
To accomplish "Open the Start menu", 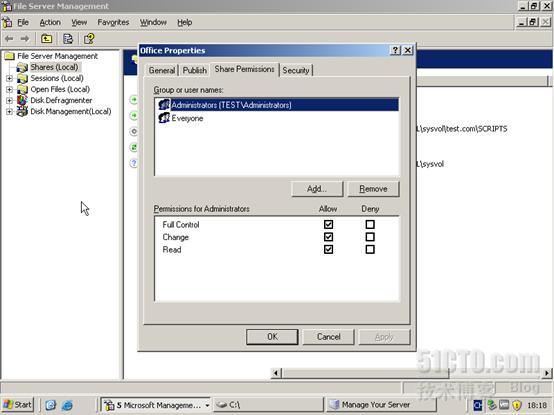I will pyautogui.click(x=18, y=405).
